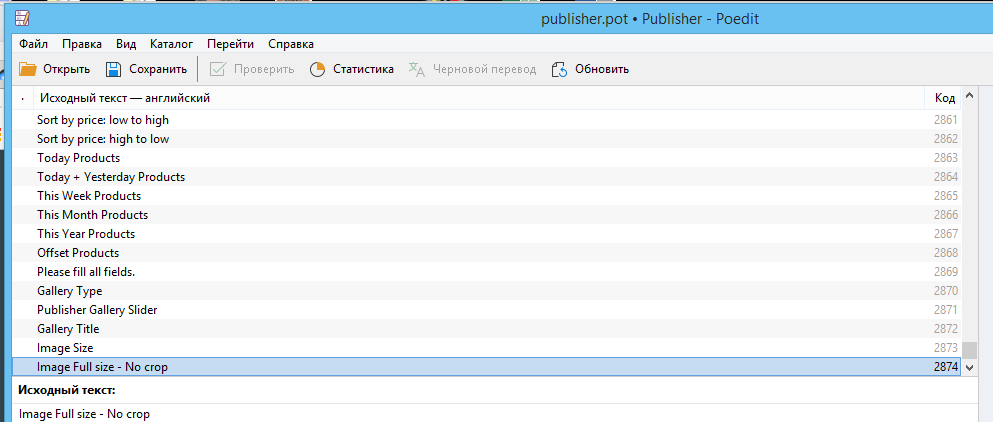This screenshot has height=422, width=993.
Task: Refresh catalog with the Обновить icon
Action: (559, 69)
